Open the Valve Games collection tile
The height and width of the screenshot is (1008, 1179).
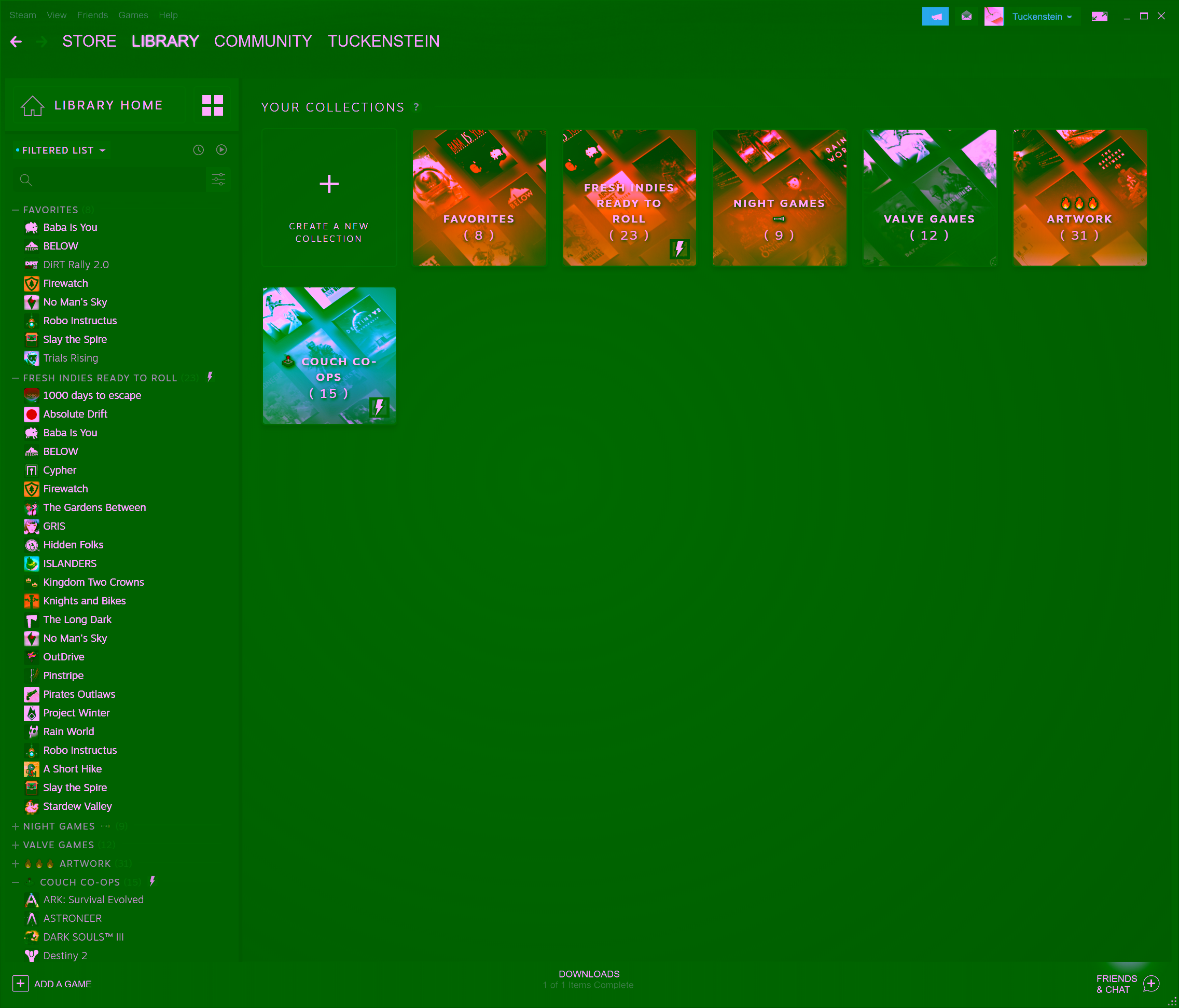tap(930, 198)
